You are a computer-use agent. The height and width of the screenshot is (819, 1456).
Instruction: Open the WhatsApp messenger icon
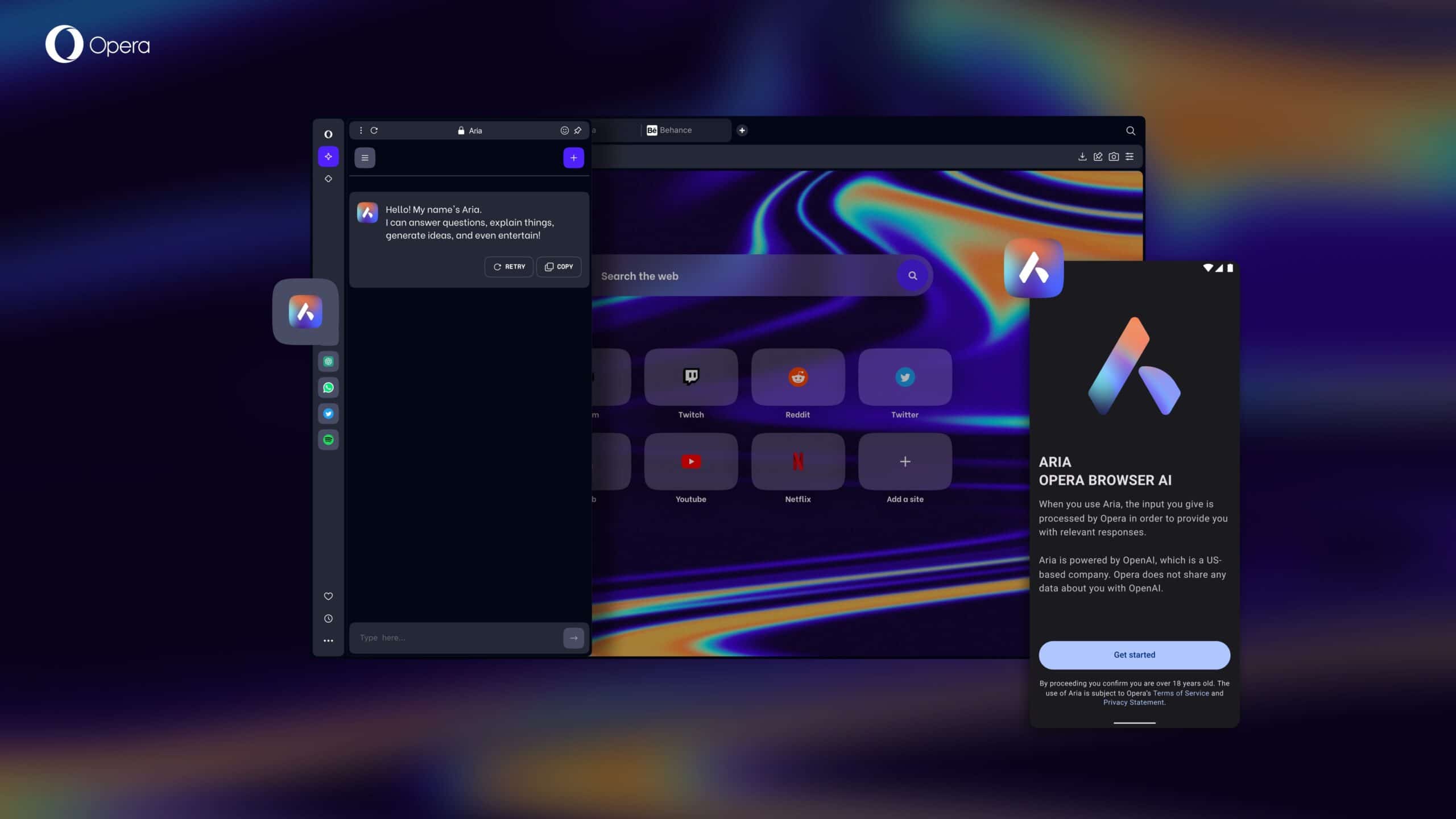328,386
